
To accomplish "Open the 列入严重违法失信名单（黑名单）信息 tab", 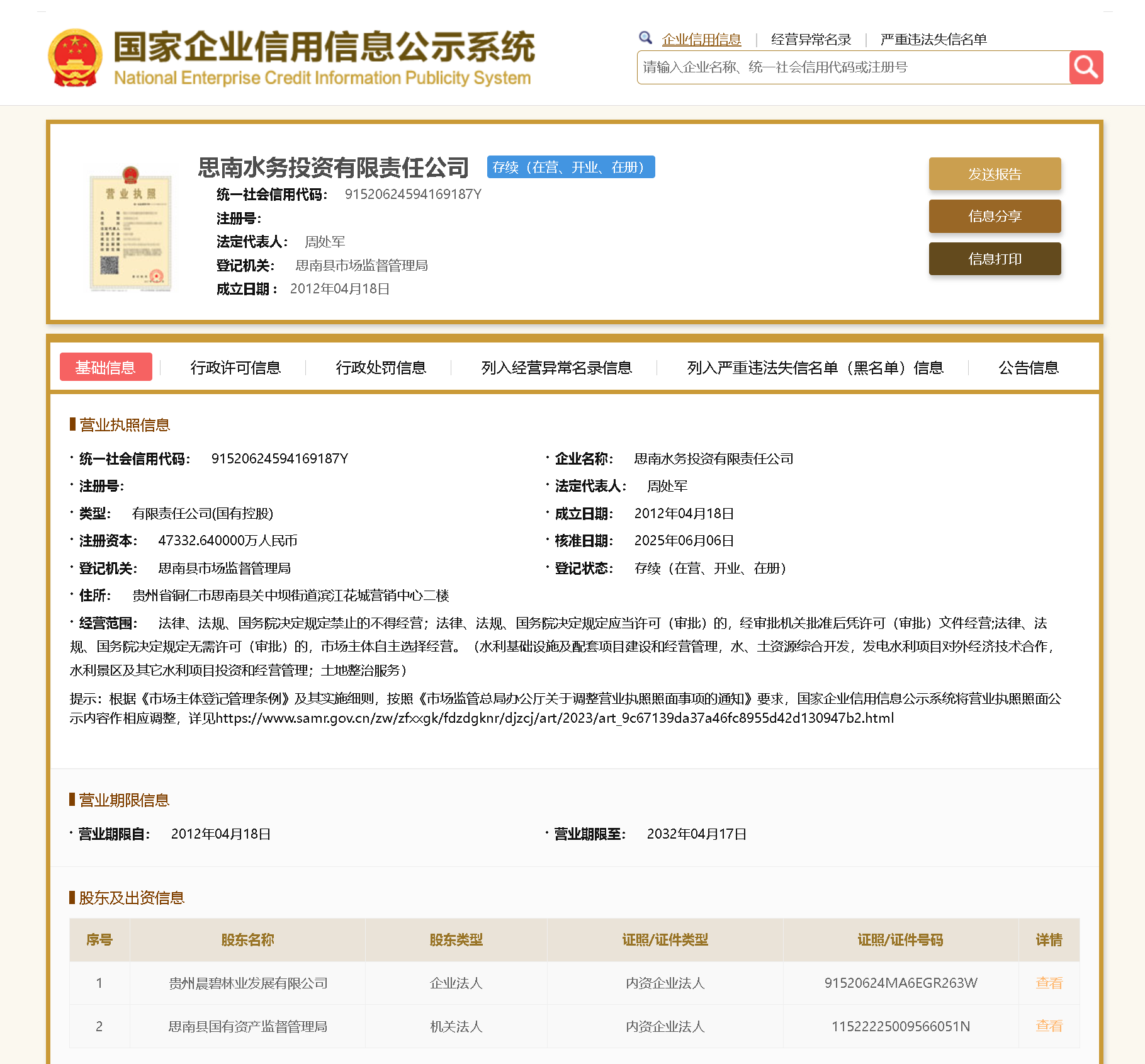I will coord(815,368).
